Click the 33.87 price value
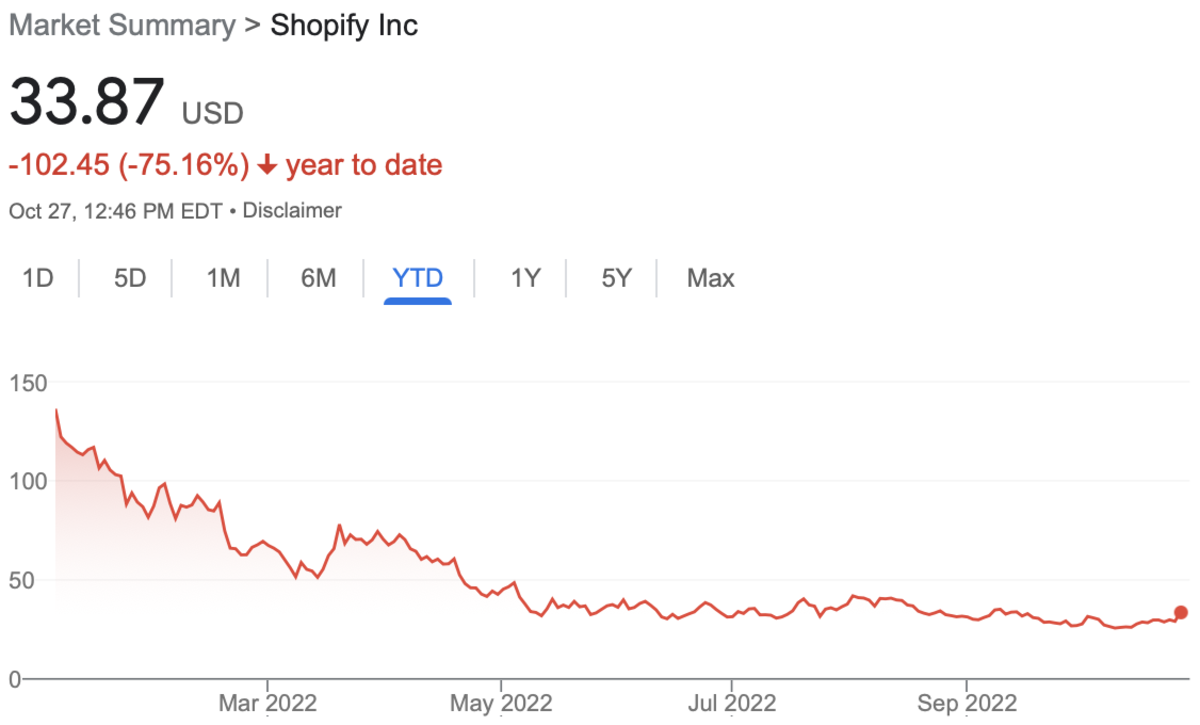 pyautogui.click(x=87, y=102)
